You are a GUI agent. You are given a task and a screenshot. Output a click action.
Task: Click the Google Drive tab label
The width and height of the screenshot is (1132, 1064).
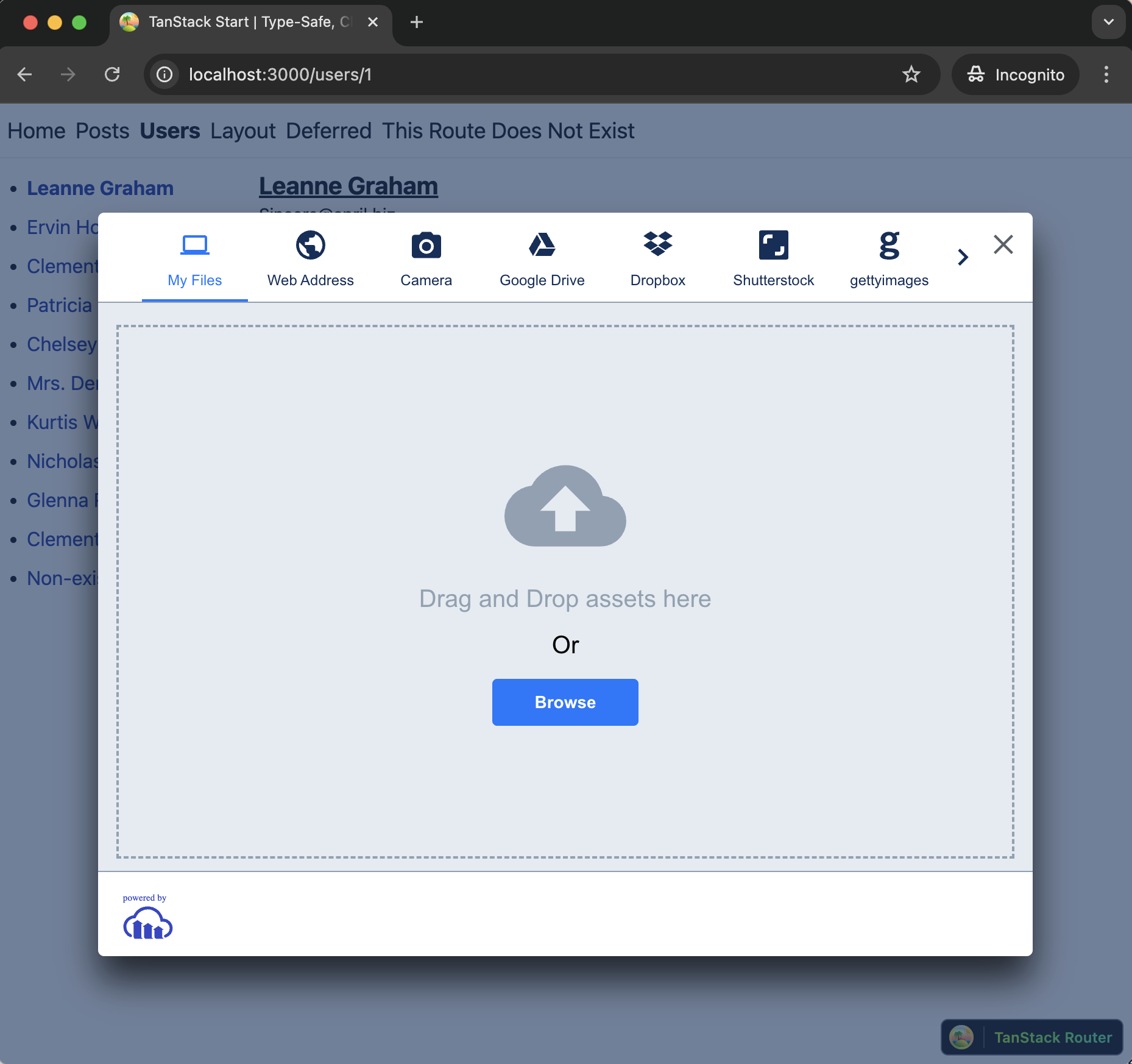point(542,280)
